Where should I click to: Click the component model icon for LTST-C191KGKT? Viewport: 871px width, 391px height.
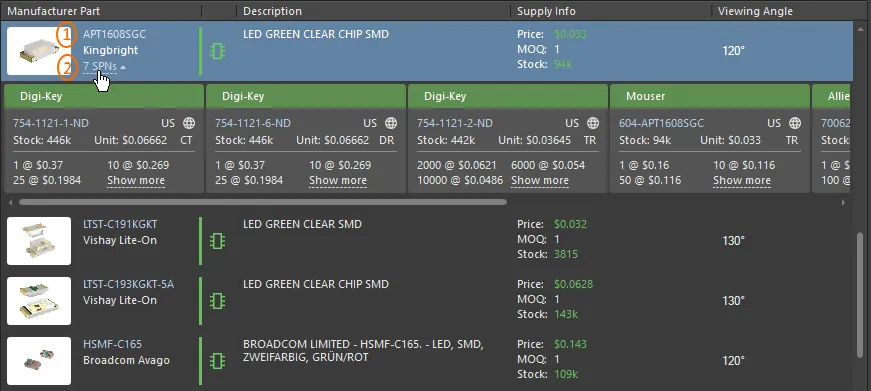(x=218, y=241)
